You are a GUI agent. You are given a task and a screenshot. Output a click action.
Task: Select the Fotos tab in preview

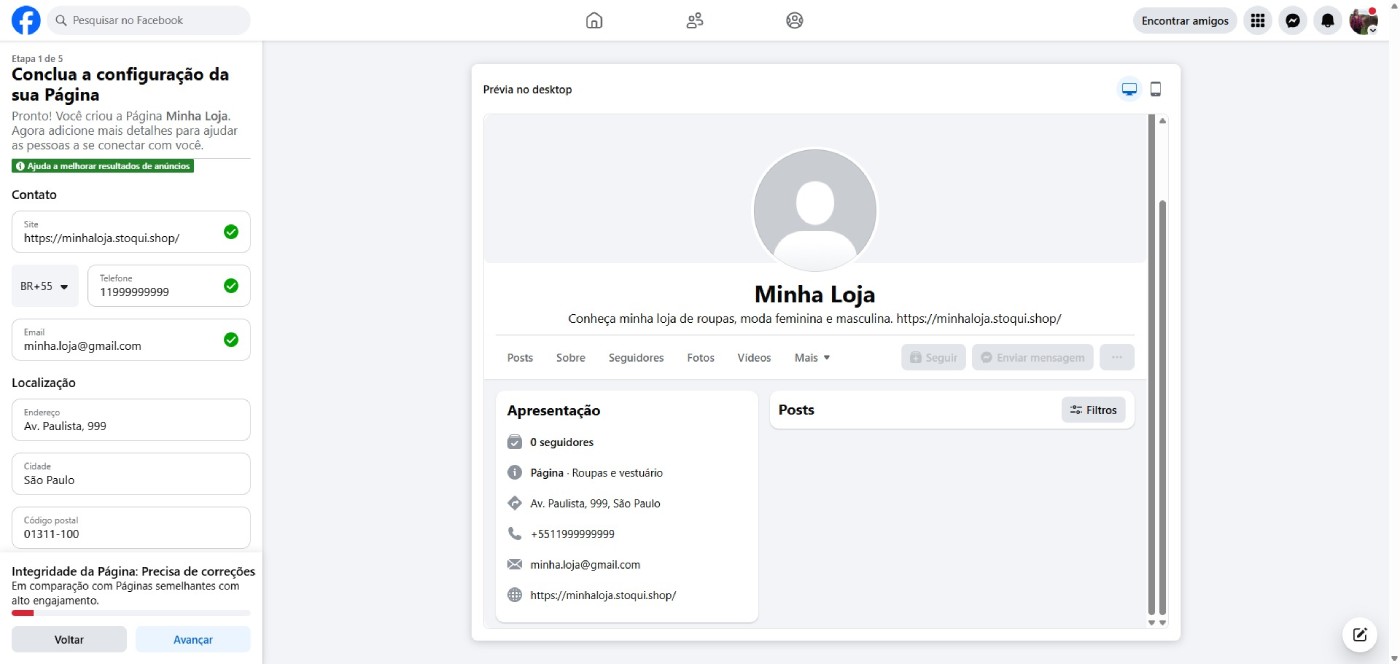(x=700, y=358)
